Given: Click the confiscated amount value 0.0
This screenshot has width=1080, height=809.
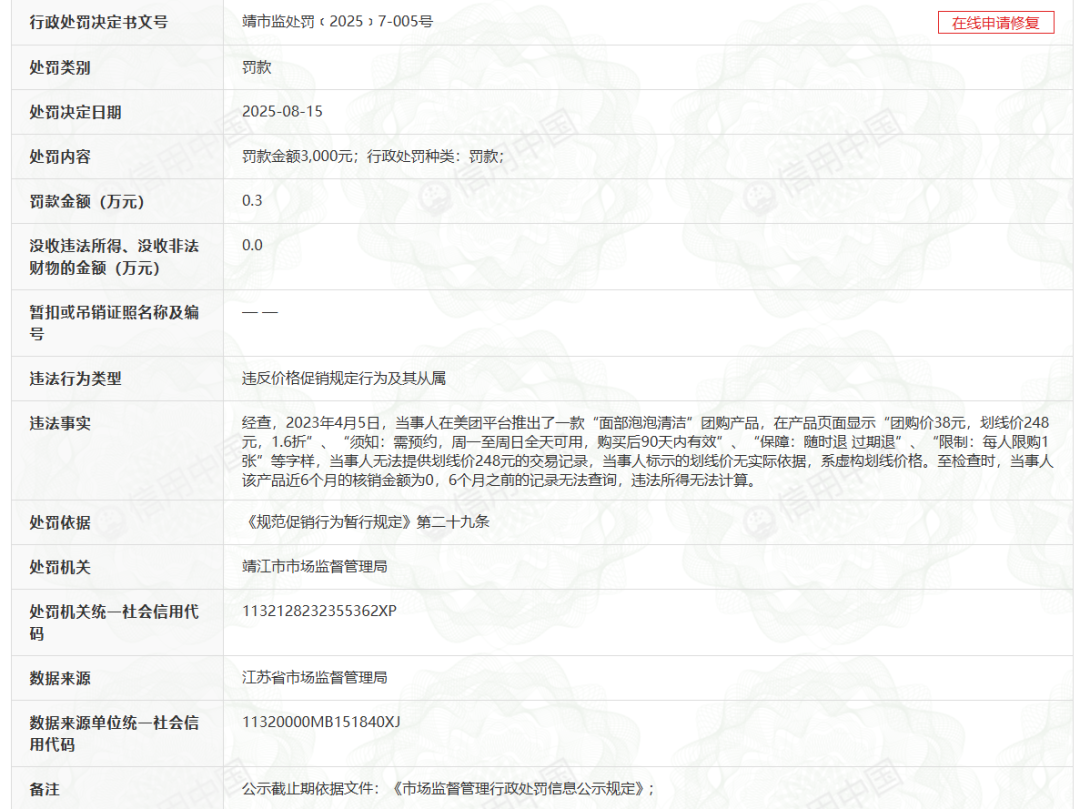Looking at the screenshot, I should pos(252,245).
